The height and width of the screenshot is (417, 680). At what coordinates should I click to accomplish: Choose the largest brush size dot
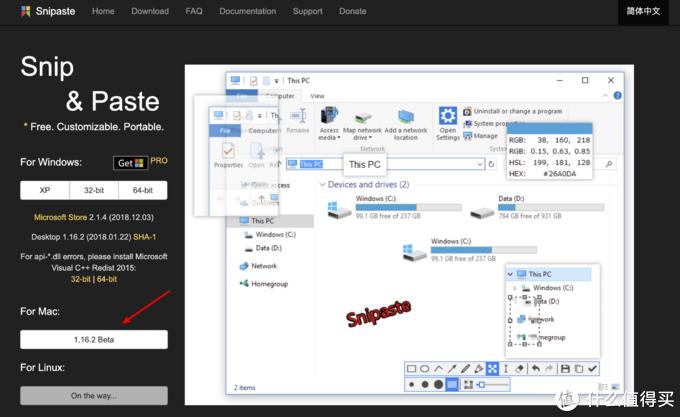point(438,384)
